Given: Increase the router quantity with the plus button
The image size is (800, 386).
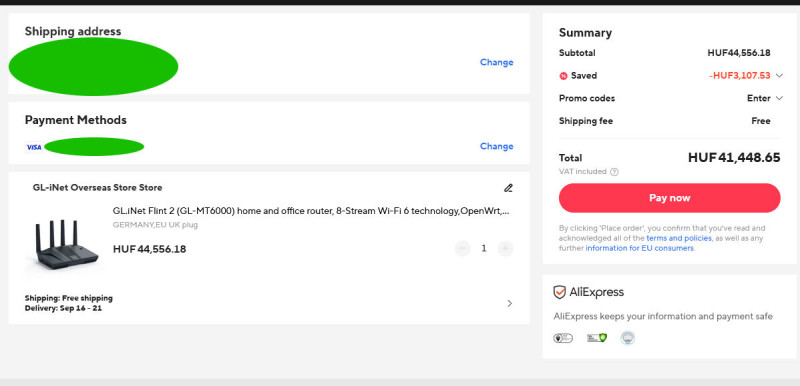Looking at the screenshot, I should pos(505,249).
